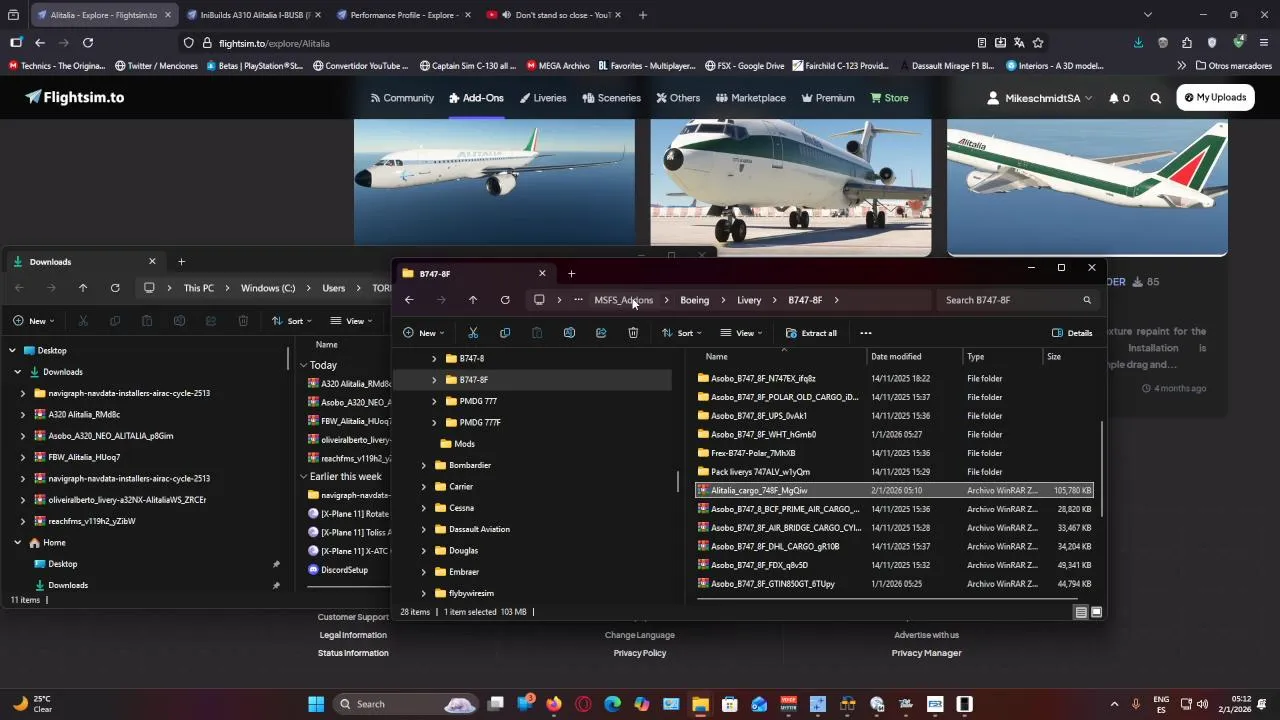Sort by the Date modified column header
1280x720 pixels.
point(896,357)
